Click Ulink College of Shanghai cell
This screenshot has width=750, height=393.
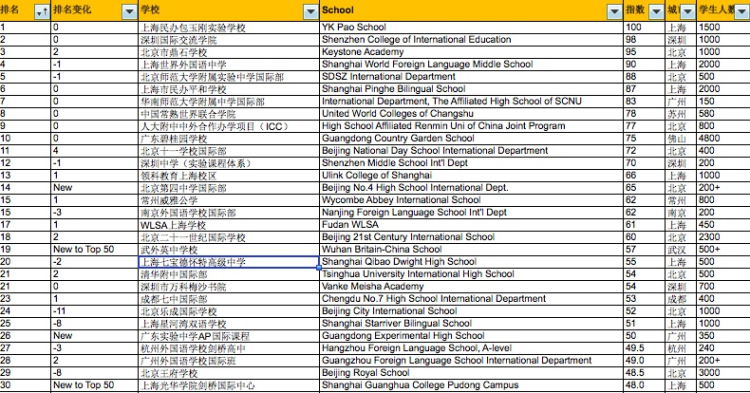pos(472,175)
